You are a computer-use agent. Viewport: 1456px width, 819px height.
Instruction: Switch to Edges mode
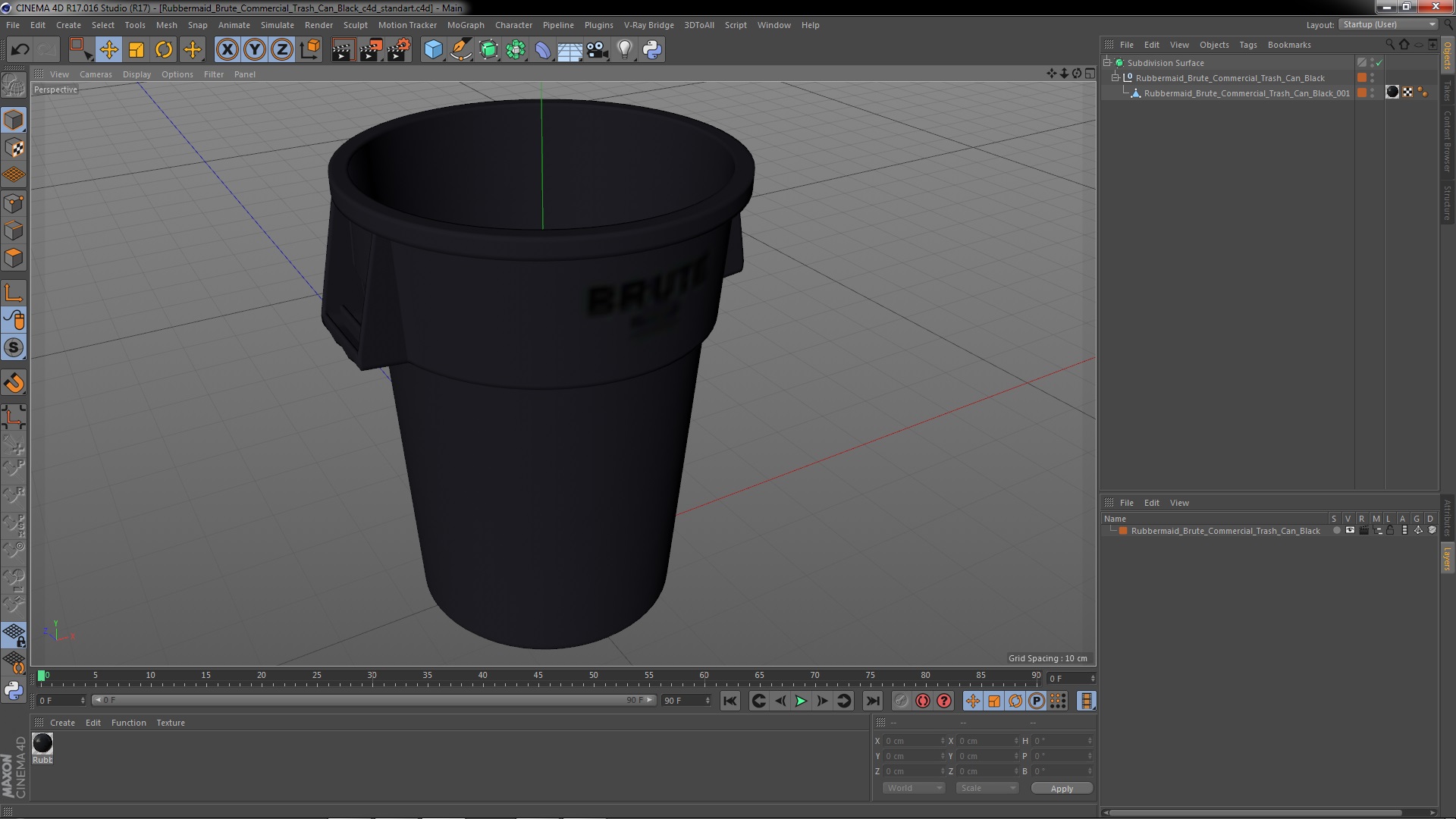pyautogui.click(x=14, y=231)
